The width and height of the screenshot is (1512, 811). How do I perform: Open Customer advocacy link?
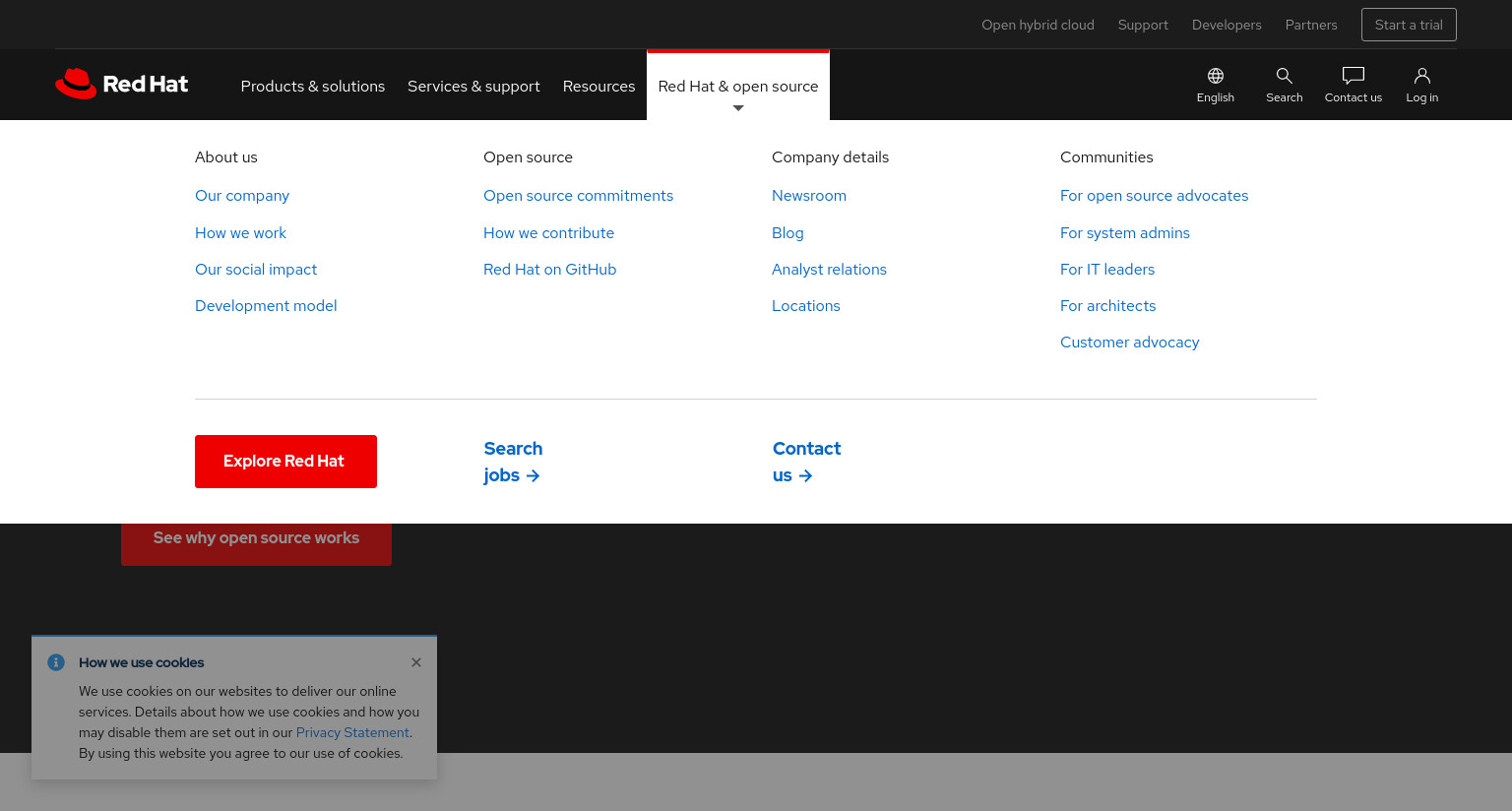click(x=1129, y=343)
